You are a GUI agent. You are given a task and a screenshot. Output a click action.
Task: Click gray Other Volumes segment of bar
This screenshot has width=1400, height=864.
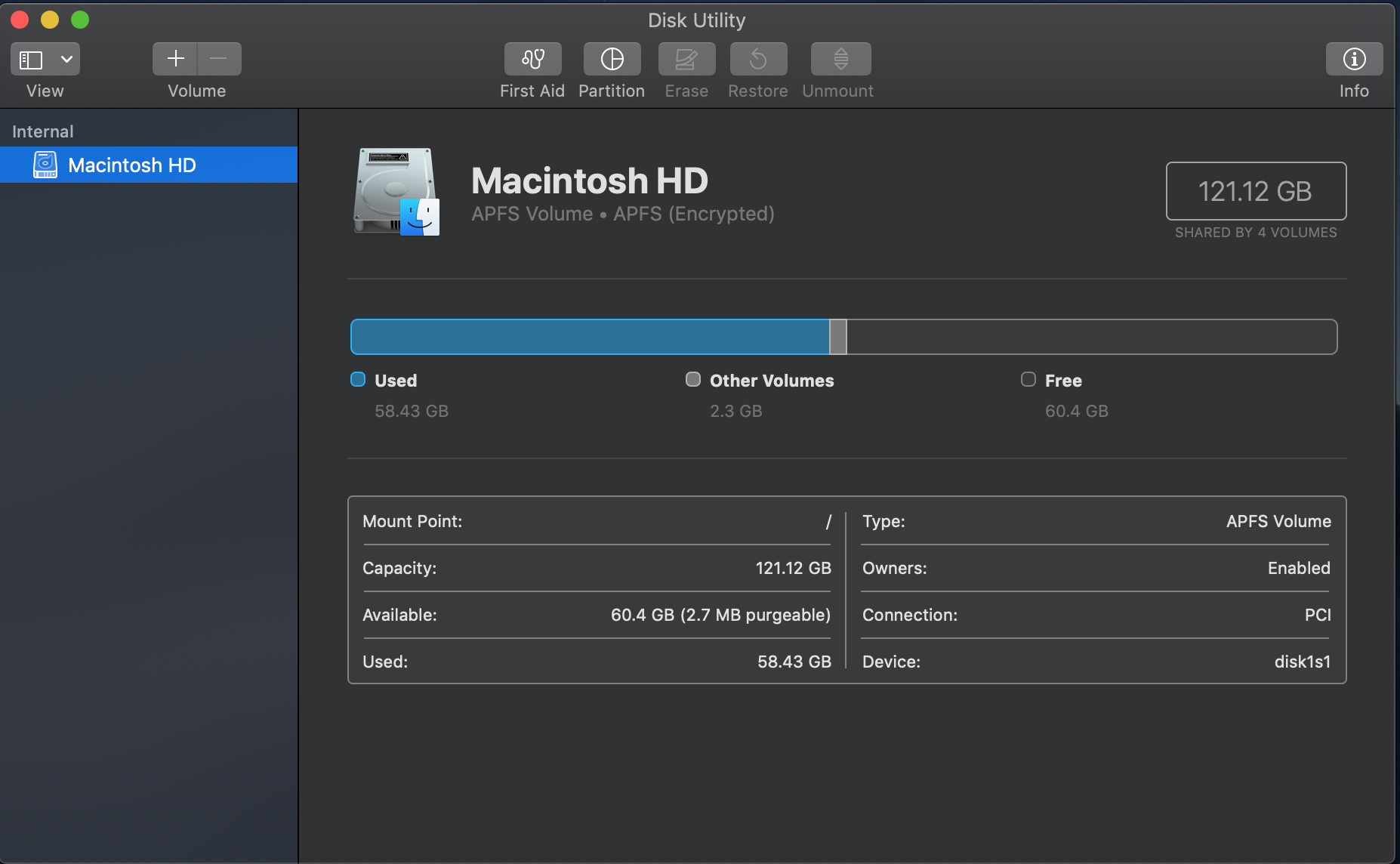point(838,337)
